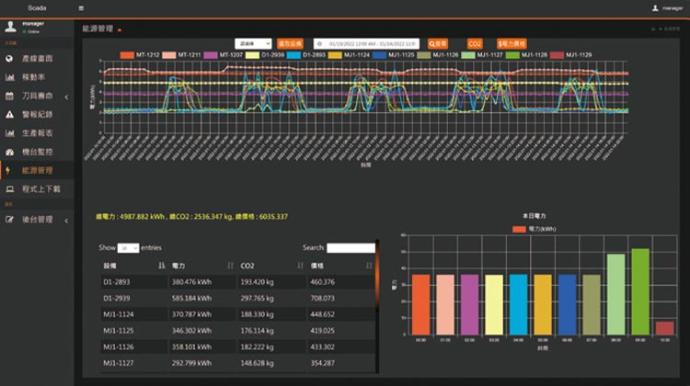Click the MJ1-1129 dark red legend swatch
The image size is (690, 386).
[557, 55]
